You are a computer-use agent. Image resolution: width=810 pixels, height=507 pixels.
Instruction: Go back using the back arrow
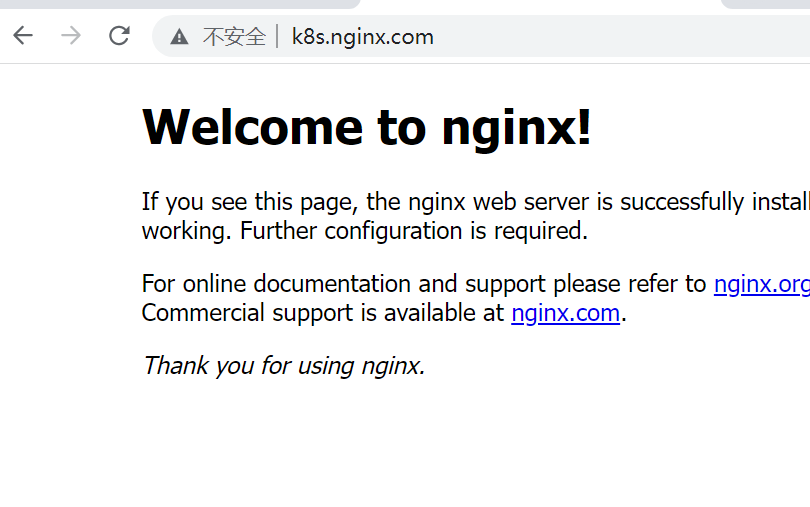click(23, 37)
